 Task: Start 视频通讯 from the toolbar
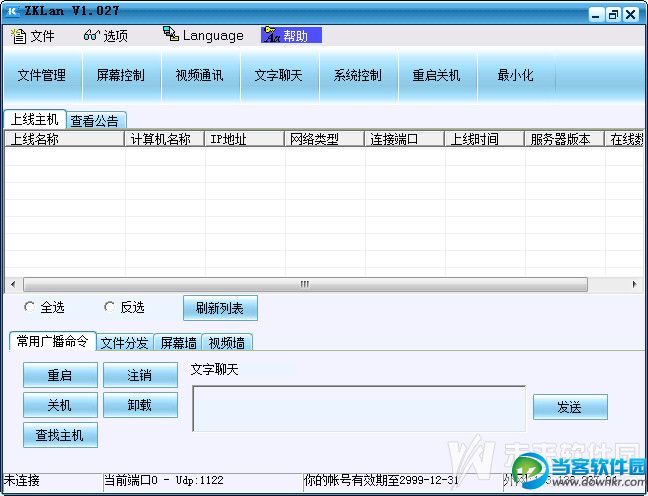point(200,75)
